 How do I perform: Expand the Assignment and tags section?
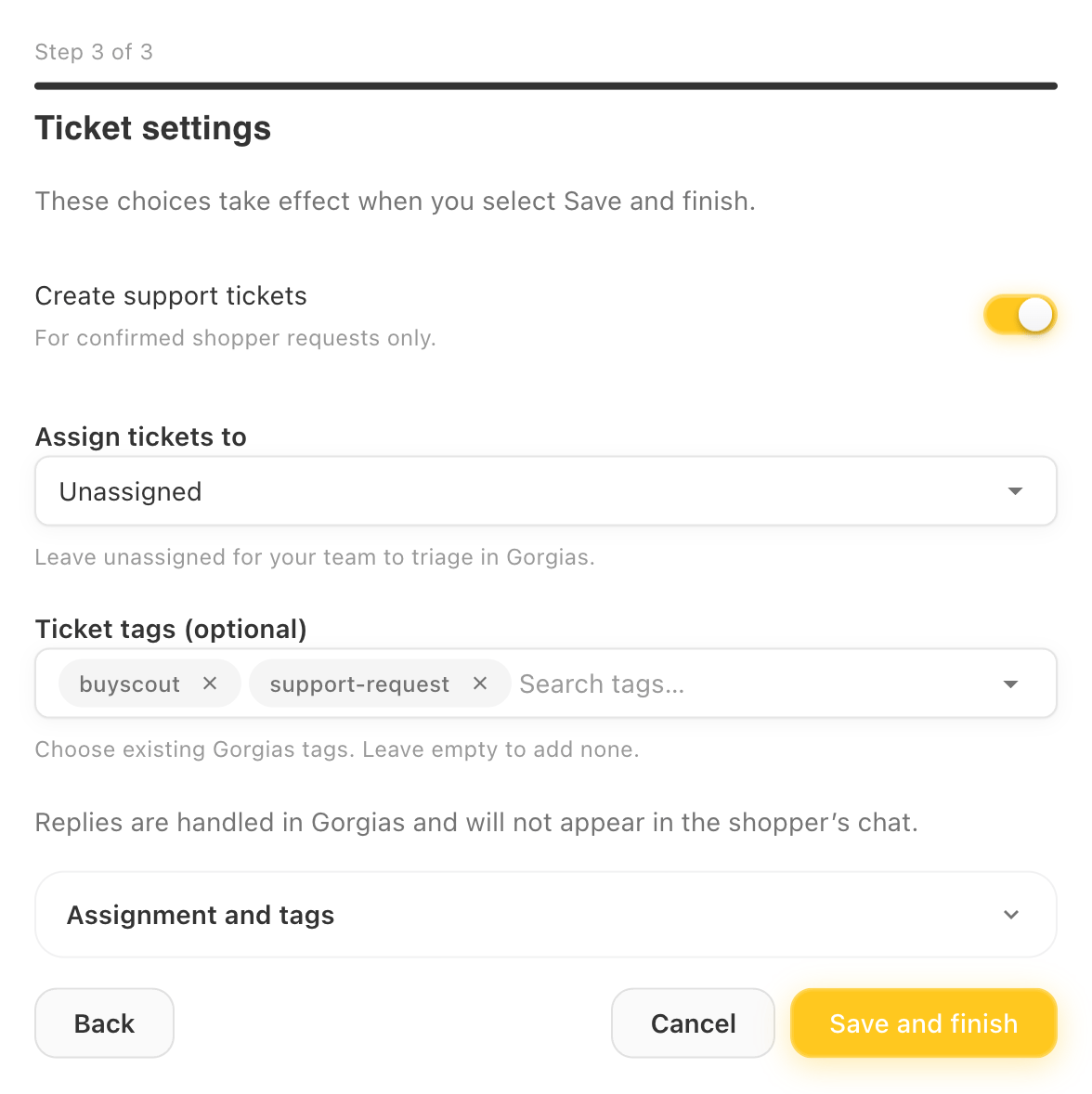tap(546, 915)
